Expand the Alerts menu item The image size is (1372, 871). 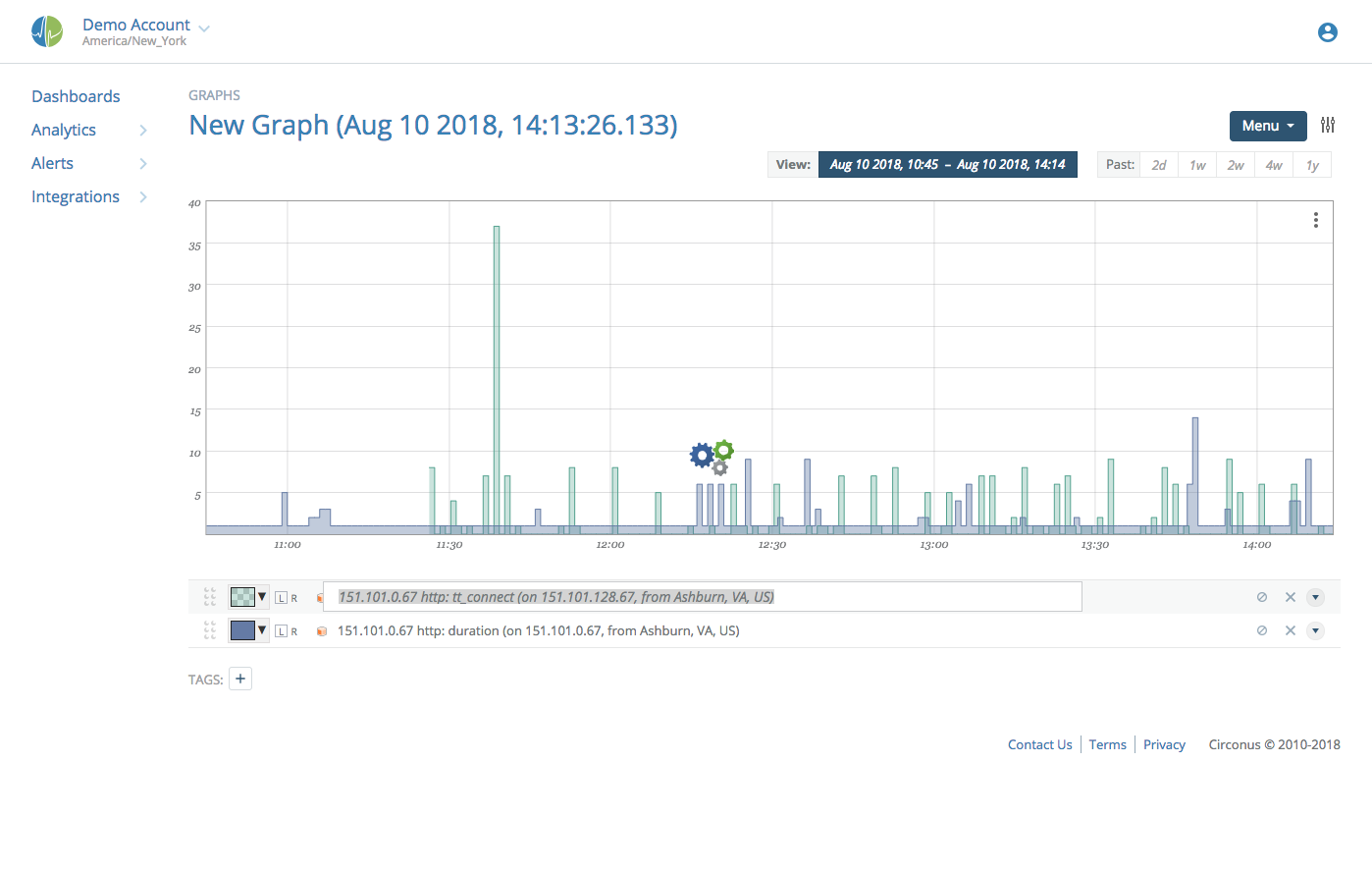point(52,163)
